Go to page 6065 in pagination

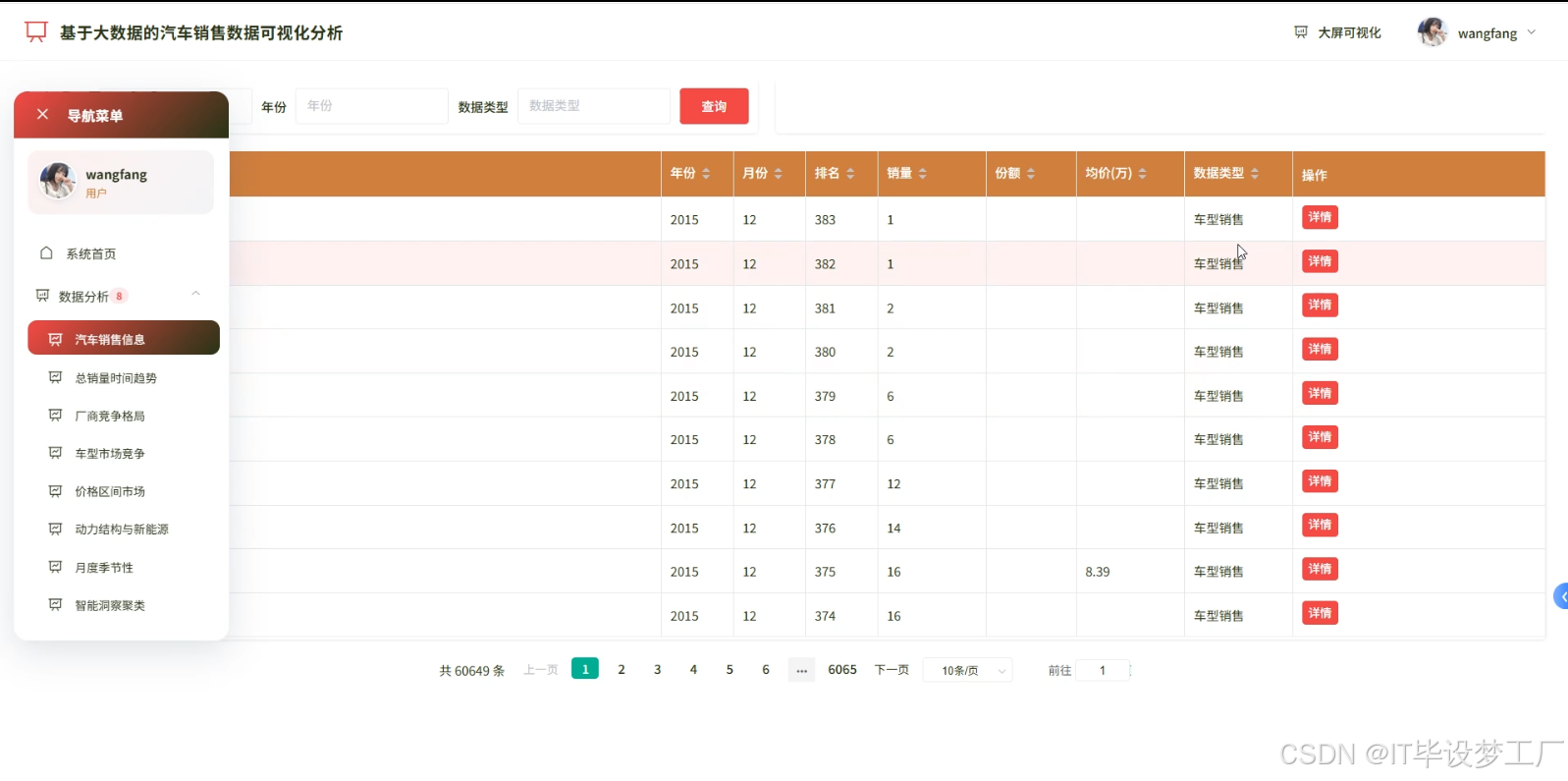842,670
